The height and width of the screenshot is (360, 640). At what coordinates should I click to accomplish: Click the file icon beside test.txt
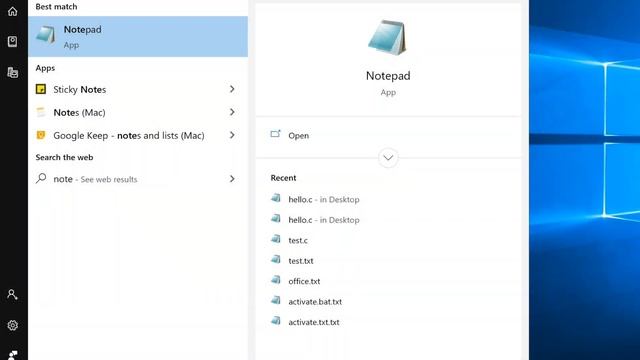point(276,259)
